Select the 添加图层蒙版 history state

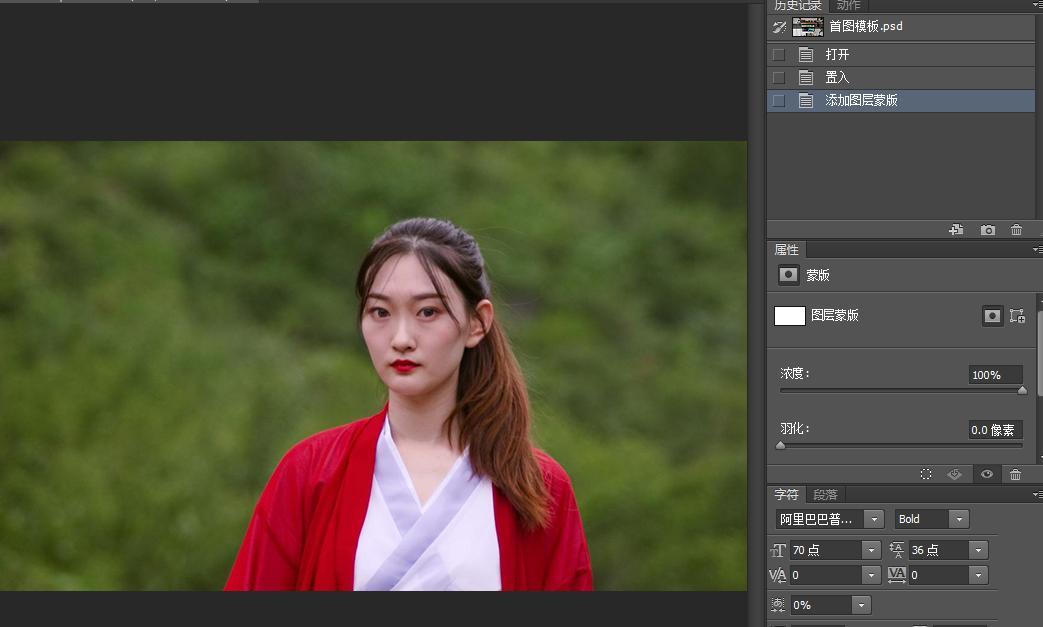tap(861, 101)
